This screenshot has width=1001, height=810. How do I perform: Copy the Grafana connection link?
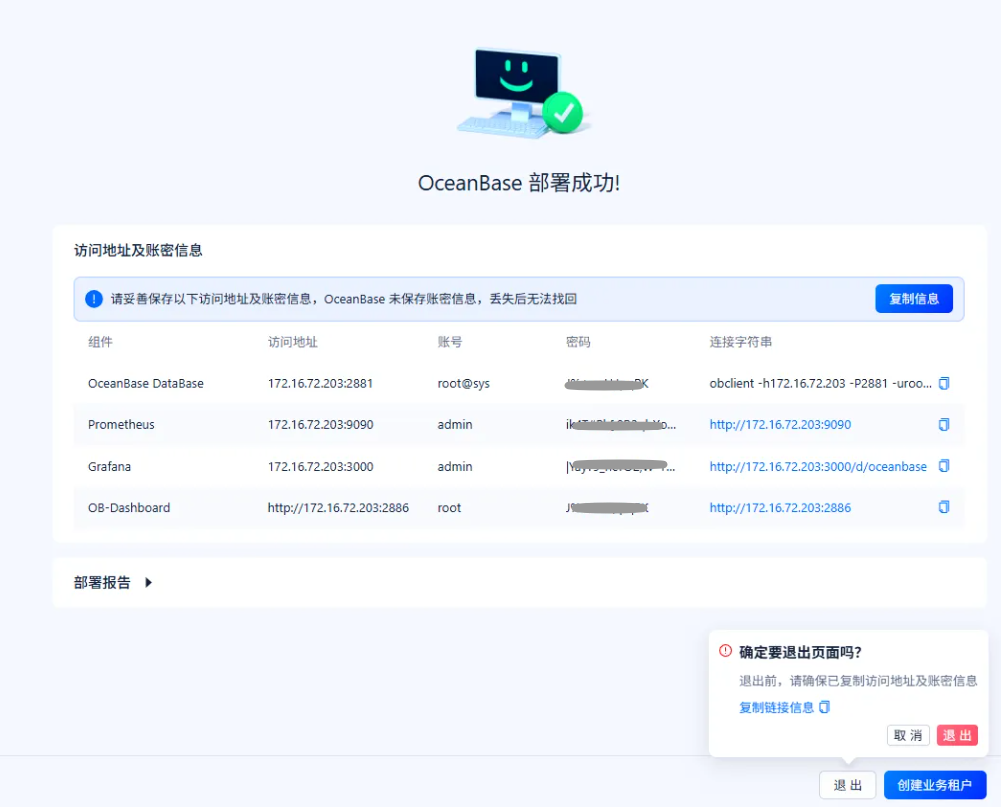944,466
